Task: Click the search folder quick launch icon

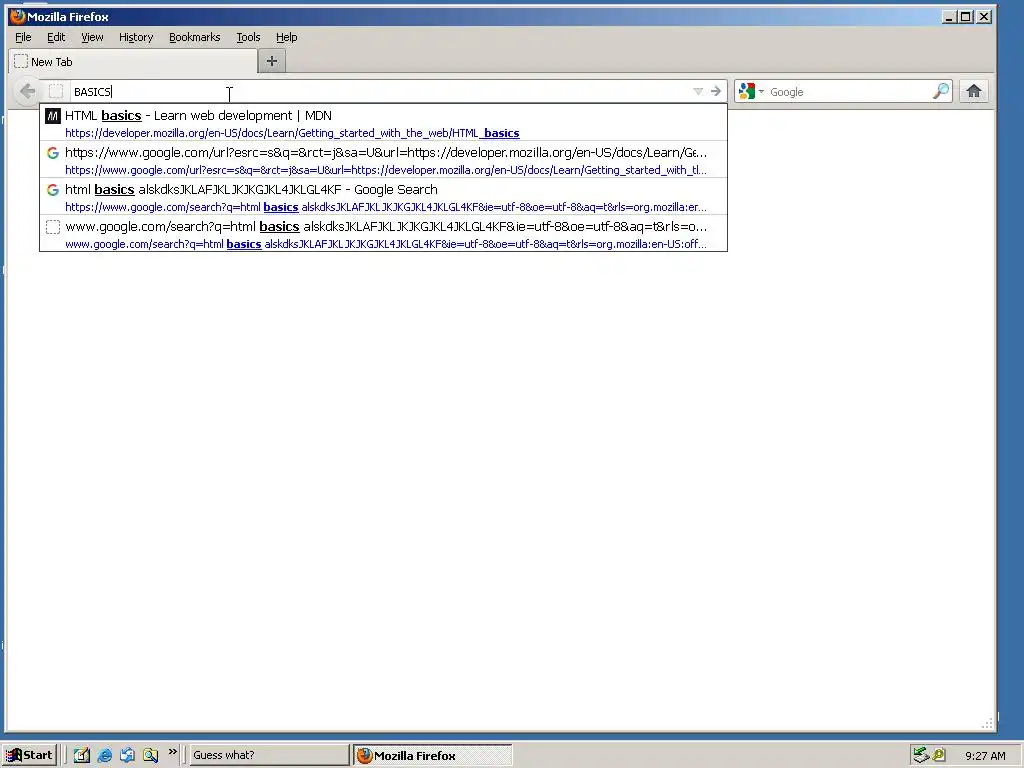Action: pos(150,755)
